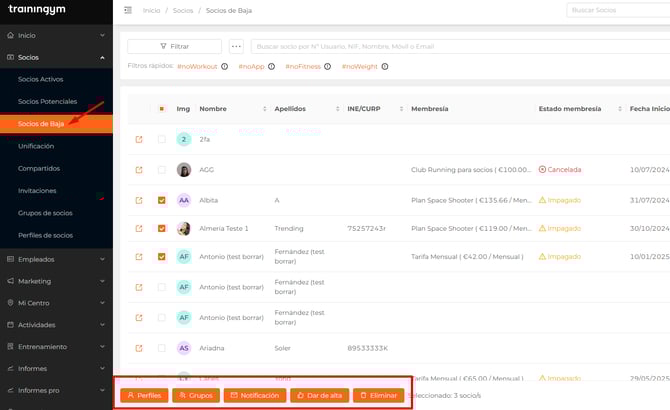Click info icon next to #noWorkout filter

click(225, 67)
